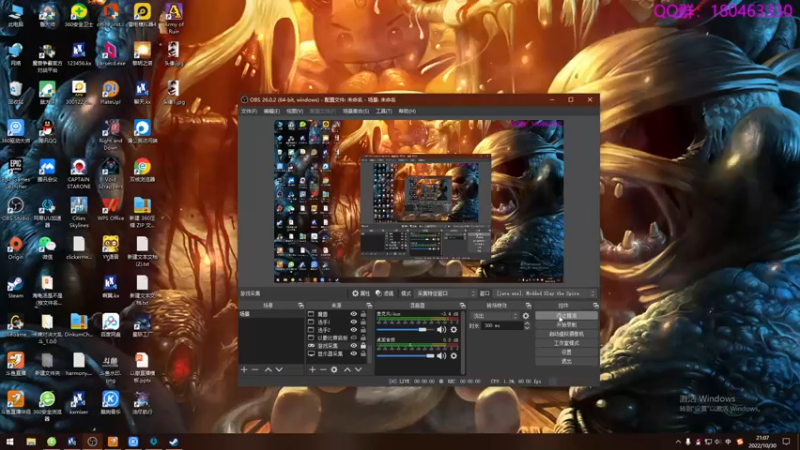Undock the Audio Mixer panel icon
The height and width of the screenshot is (450, 800).
point(462,305)
